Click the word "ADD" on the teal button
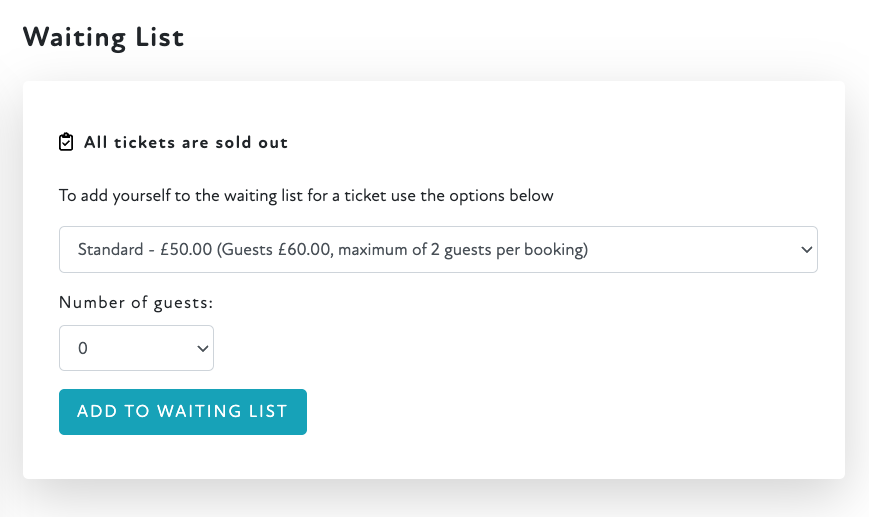869x517 pixels. pos(95,411)
